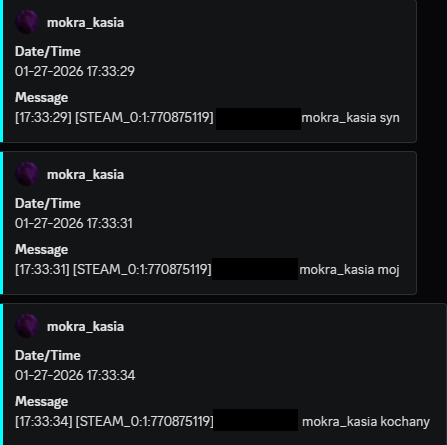Click the avatar in the 17:33:34 embed
Image resolution: width=447 pixels, height=445 pixels.
coord(27,326)
